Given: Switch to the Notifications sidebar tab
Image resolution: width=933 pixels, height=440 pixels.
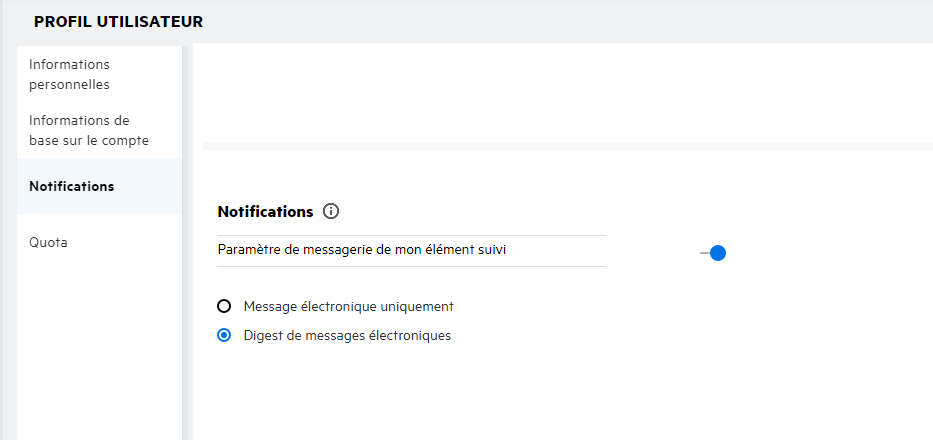Looking at the screenshot, I should [71, 186].
